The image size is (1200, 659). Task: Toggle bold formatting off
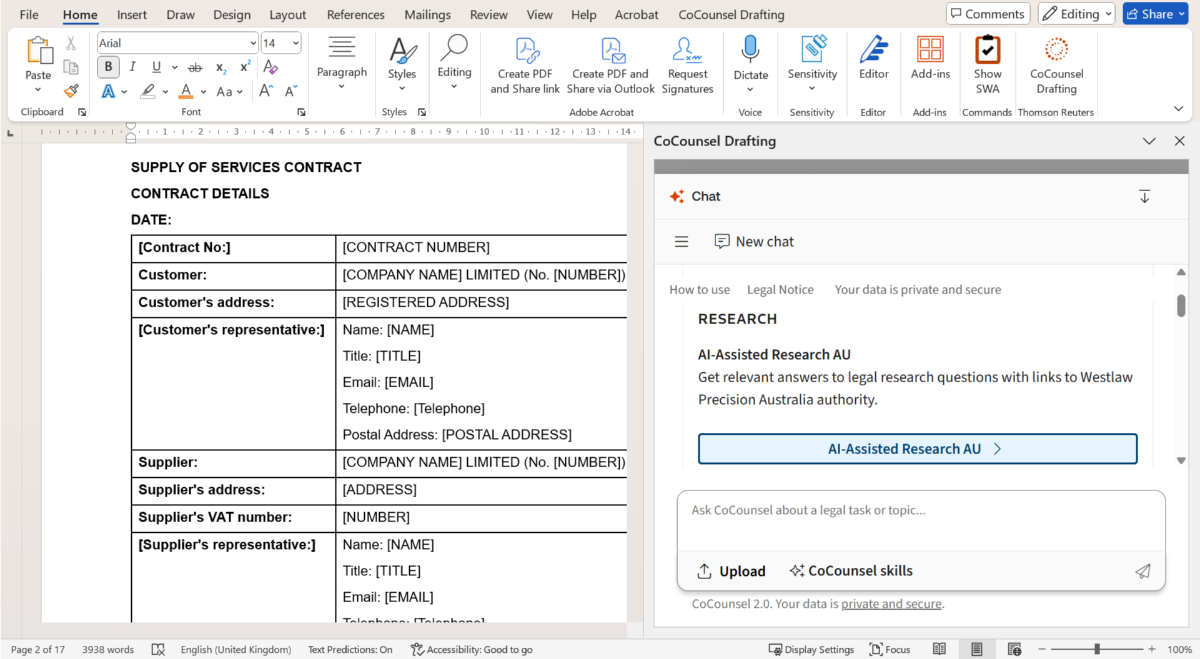(x=108, y=66)
